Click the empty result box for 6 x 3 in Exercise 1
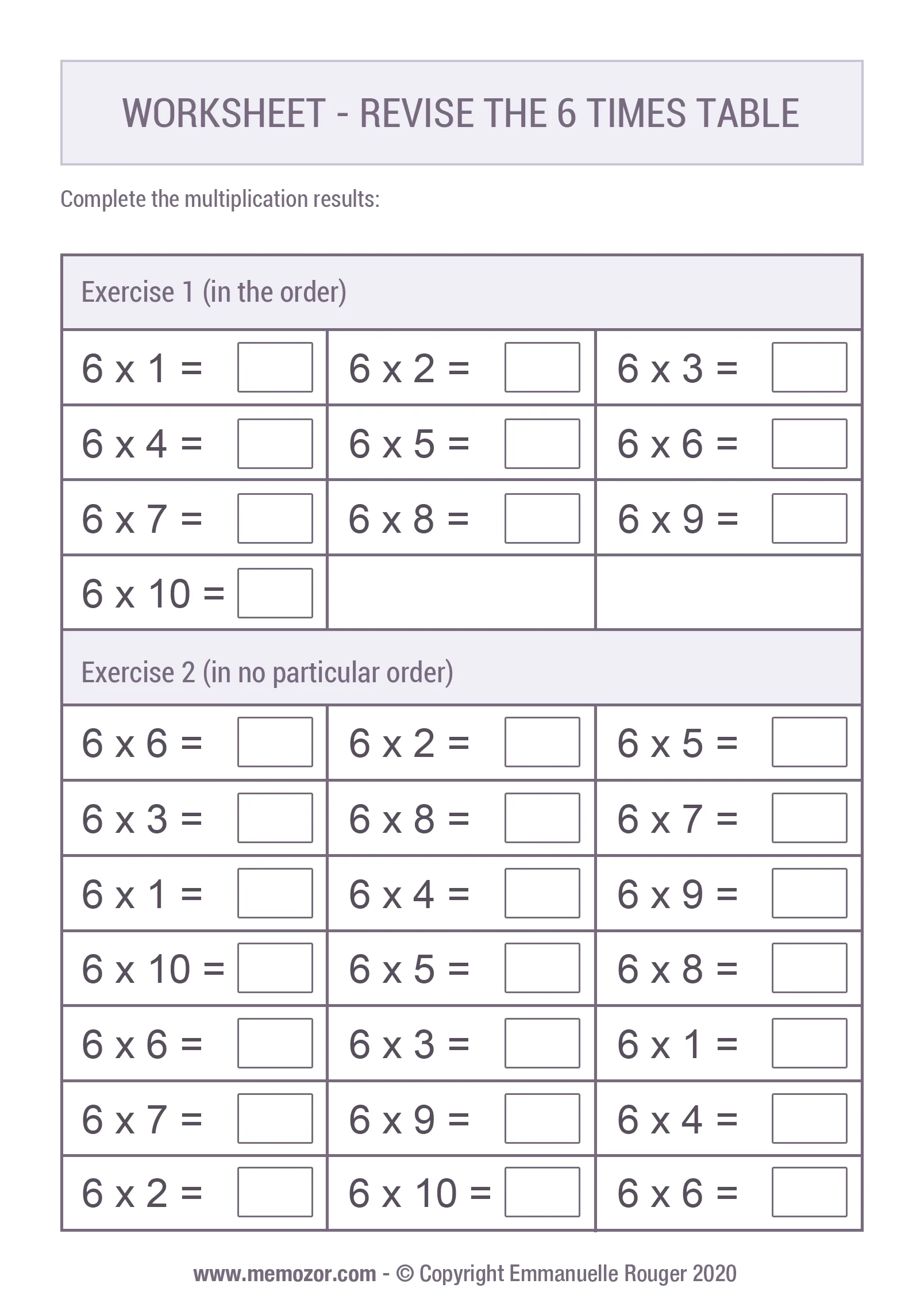 click(x=809, y=367)
